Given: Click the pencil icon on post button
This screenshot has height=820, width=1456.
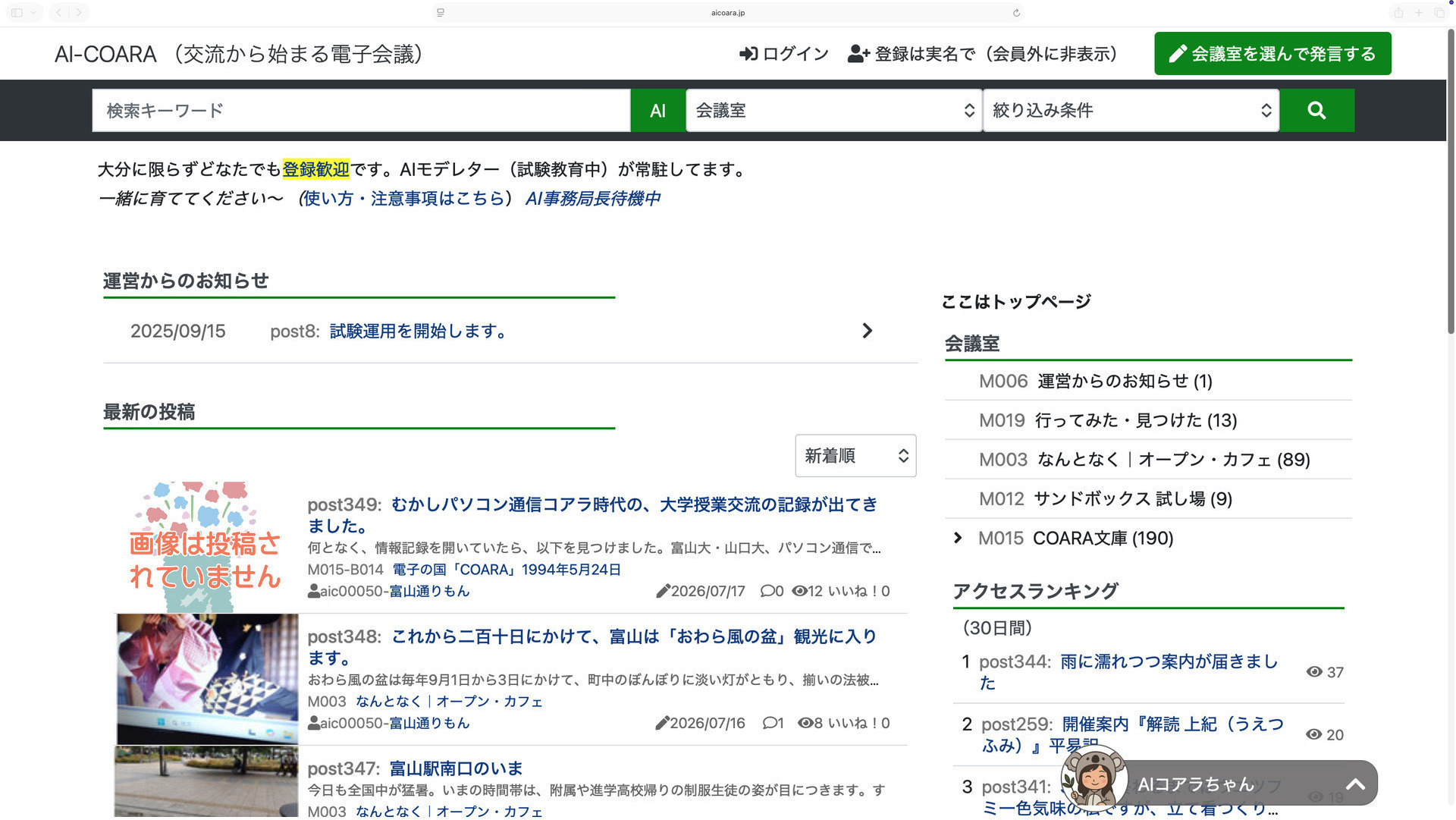Looking at the screenshot, I should (x=1178, y=54).
